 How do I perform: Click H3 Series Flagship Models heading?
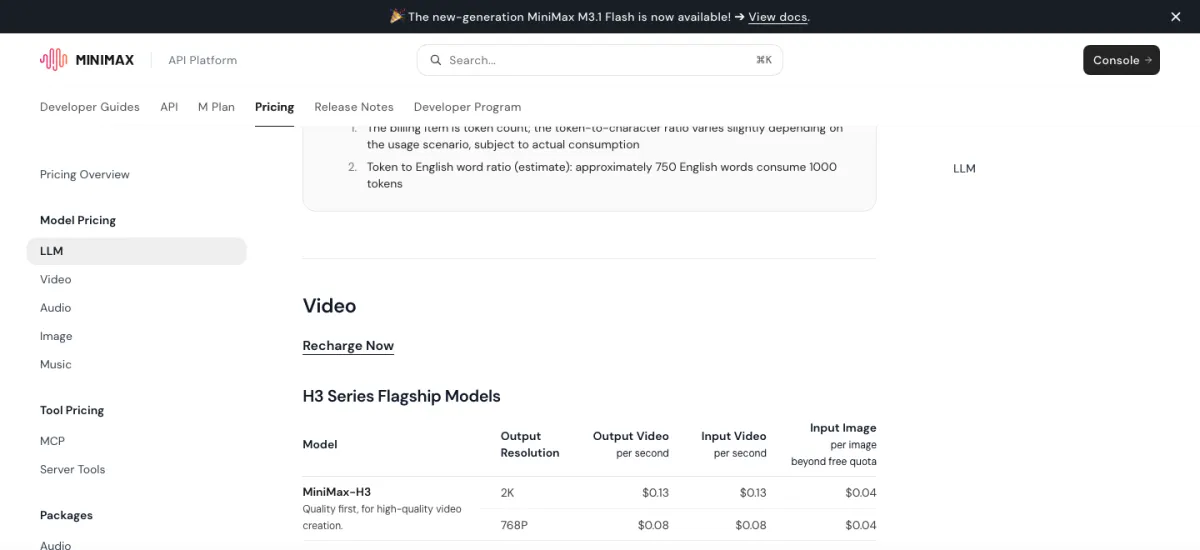tap(401, 396)
